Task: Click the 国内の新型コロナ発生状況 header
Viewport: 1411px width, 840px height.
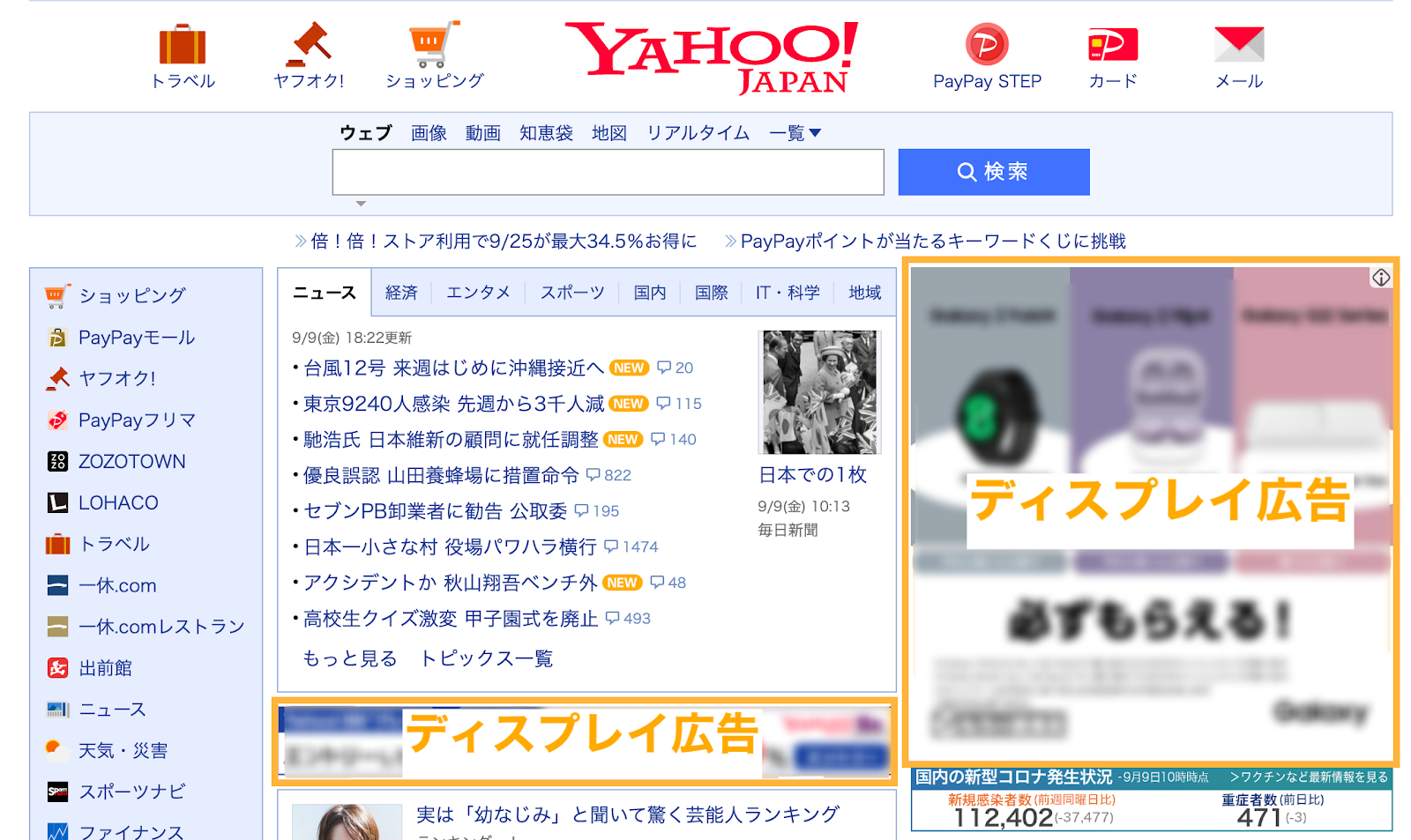Action: (1013, 777)
